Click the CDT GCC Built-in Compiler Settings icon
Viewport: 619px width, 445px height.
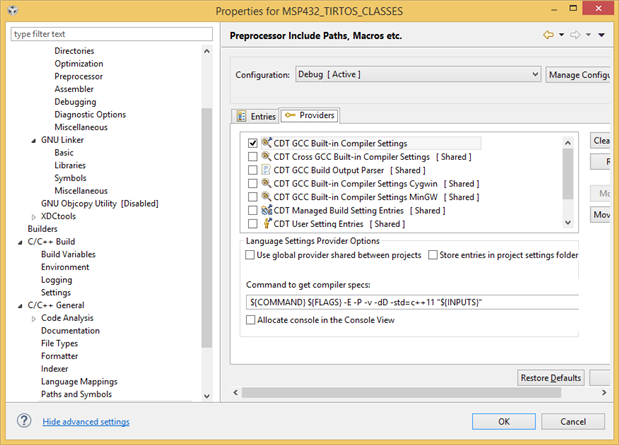pos(267,142)
